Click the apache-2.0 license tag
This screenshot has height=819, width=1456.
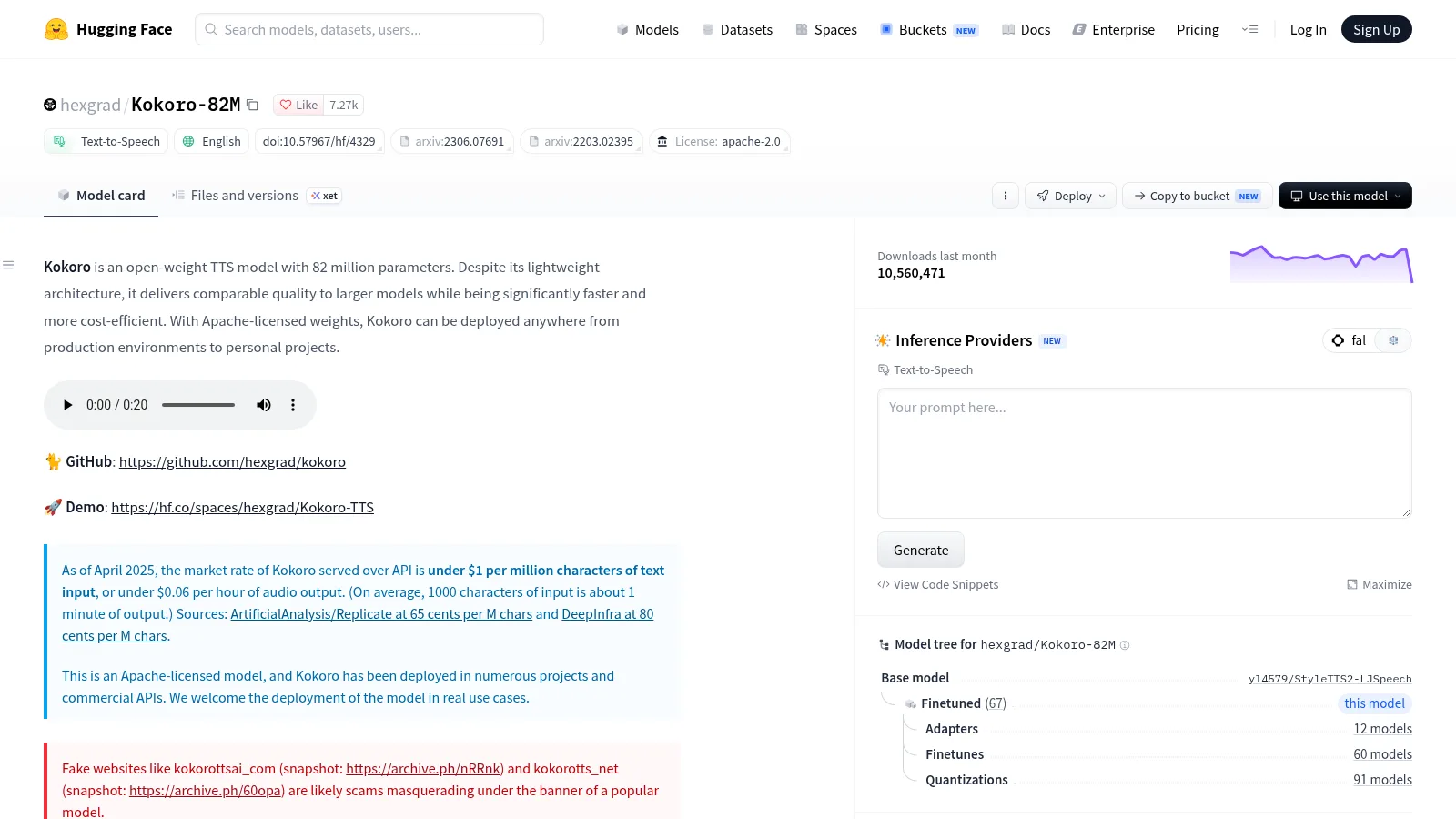(x=720, y=141)
